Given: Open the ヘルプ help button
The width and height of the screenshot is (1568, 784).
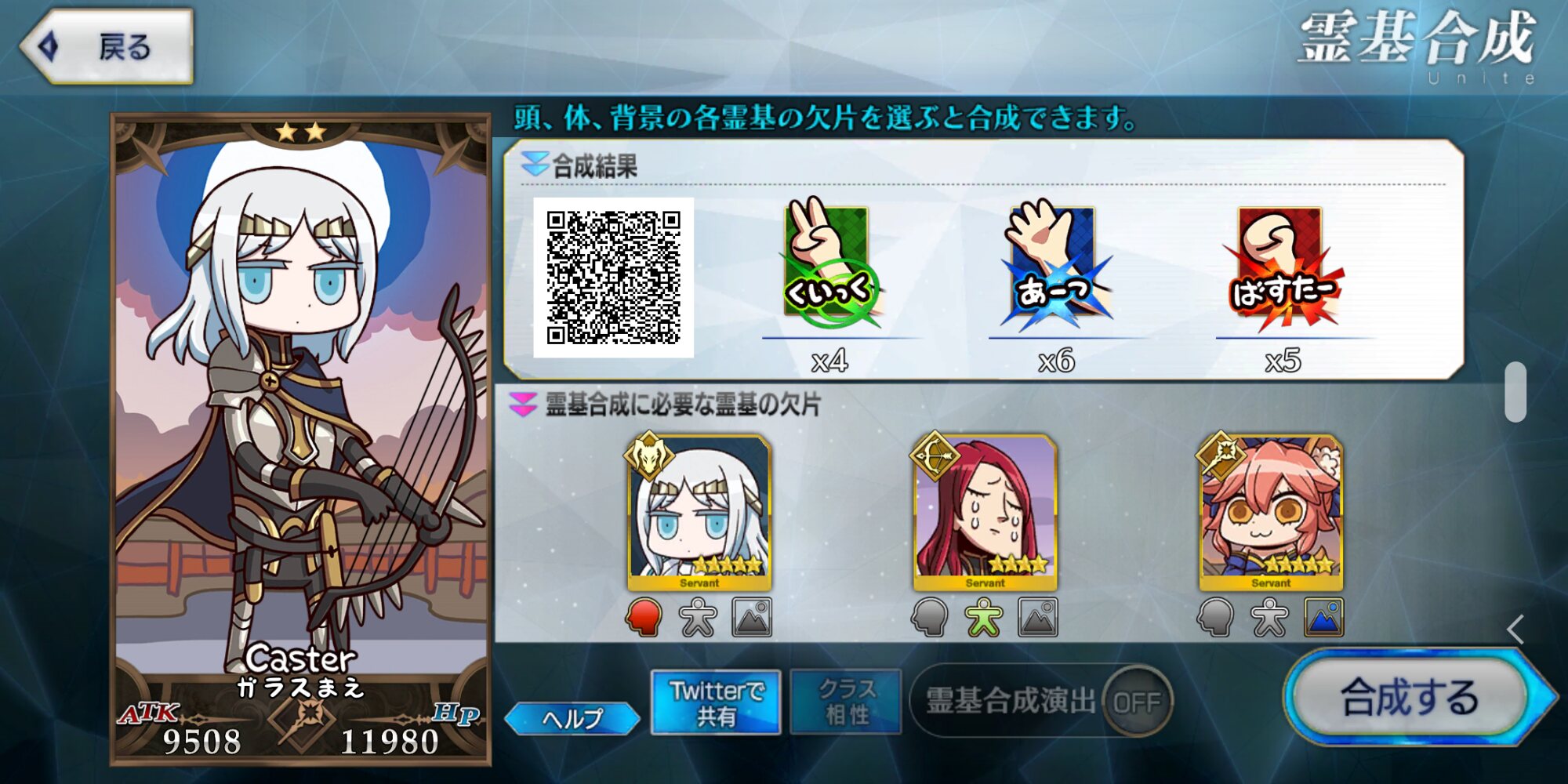Looking at the screenshot, I should (572, 718).
